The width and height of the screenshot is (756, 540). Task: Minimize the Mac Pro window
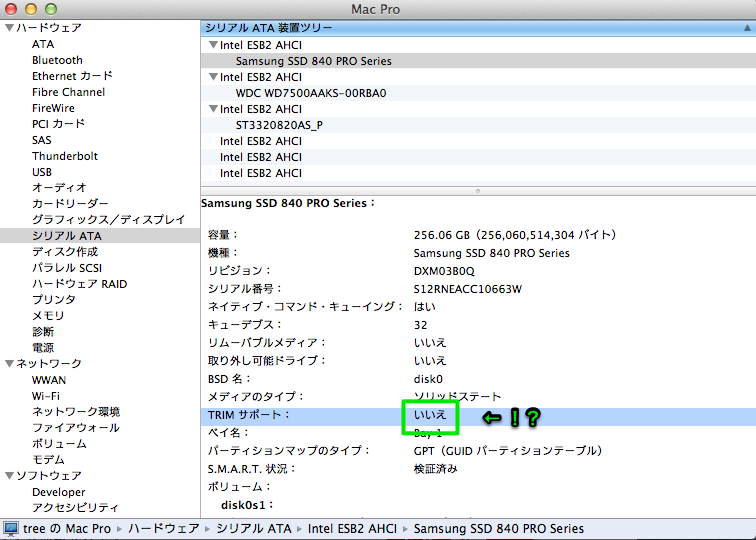coord(31,9)
